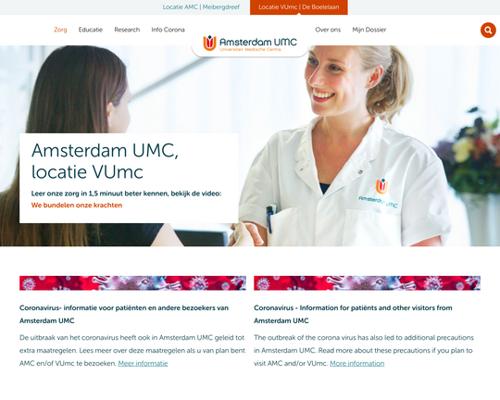Select the Research navigation item
This screenshot has width=500, height=400.
click(x=127, y=30)
